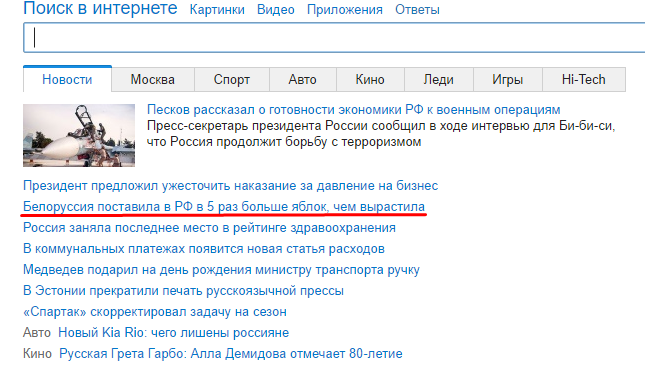The height and width of the screenshot is (369, 645).
Task: Open the Картинки search link
Action: [x=217, y=9]
